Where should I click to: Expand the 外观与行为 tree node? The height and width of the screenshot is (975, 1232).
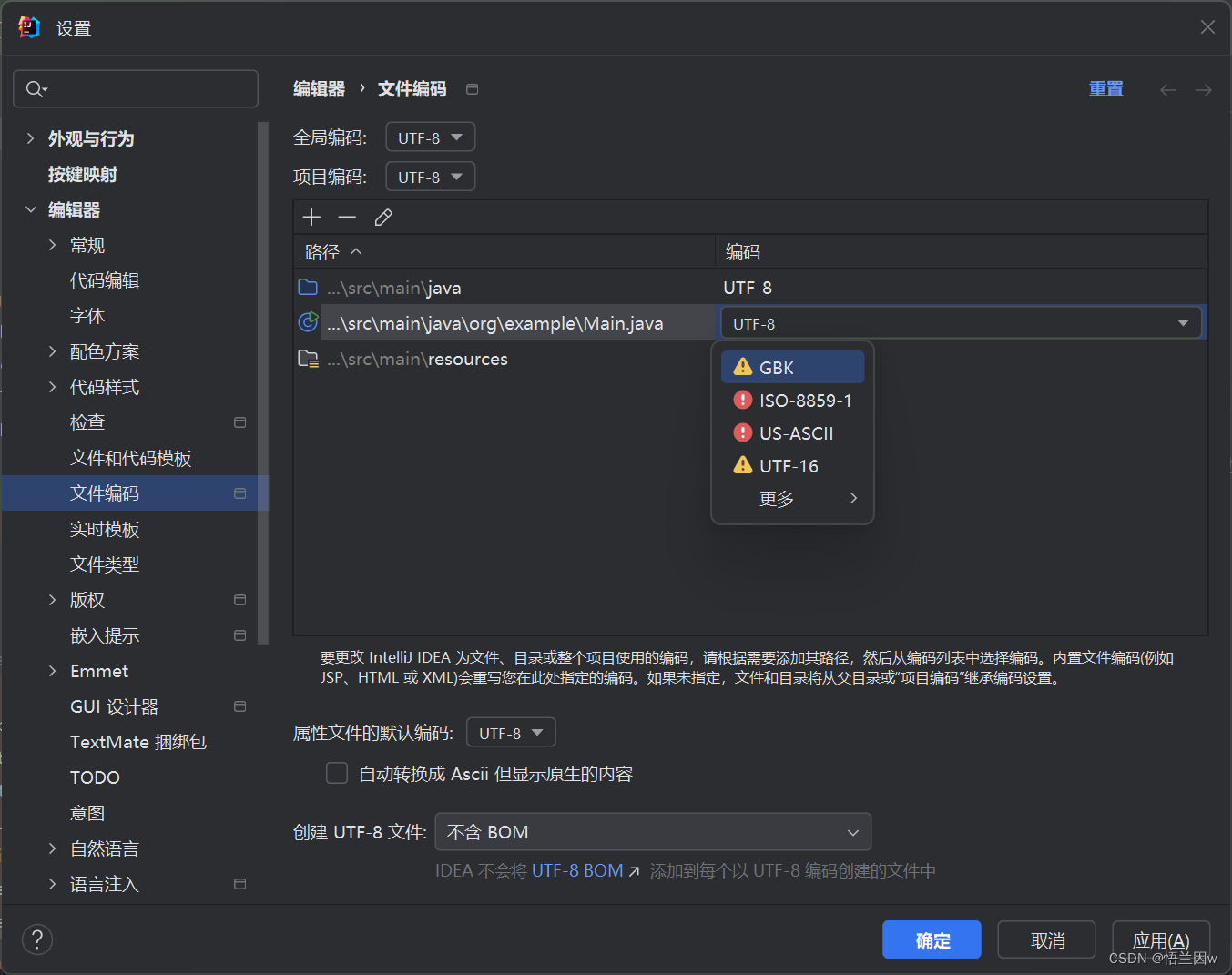coord(31,138)
